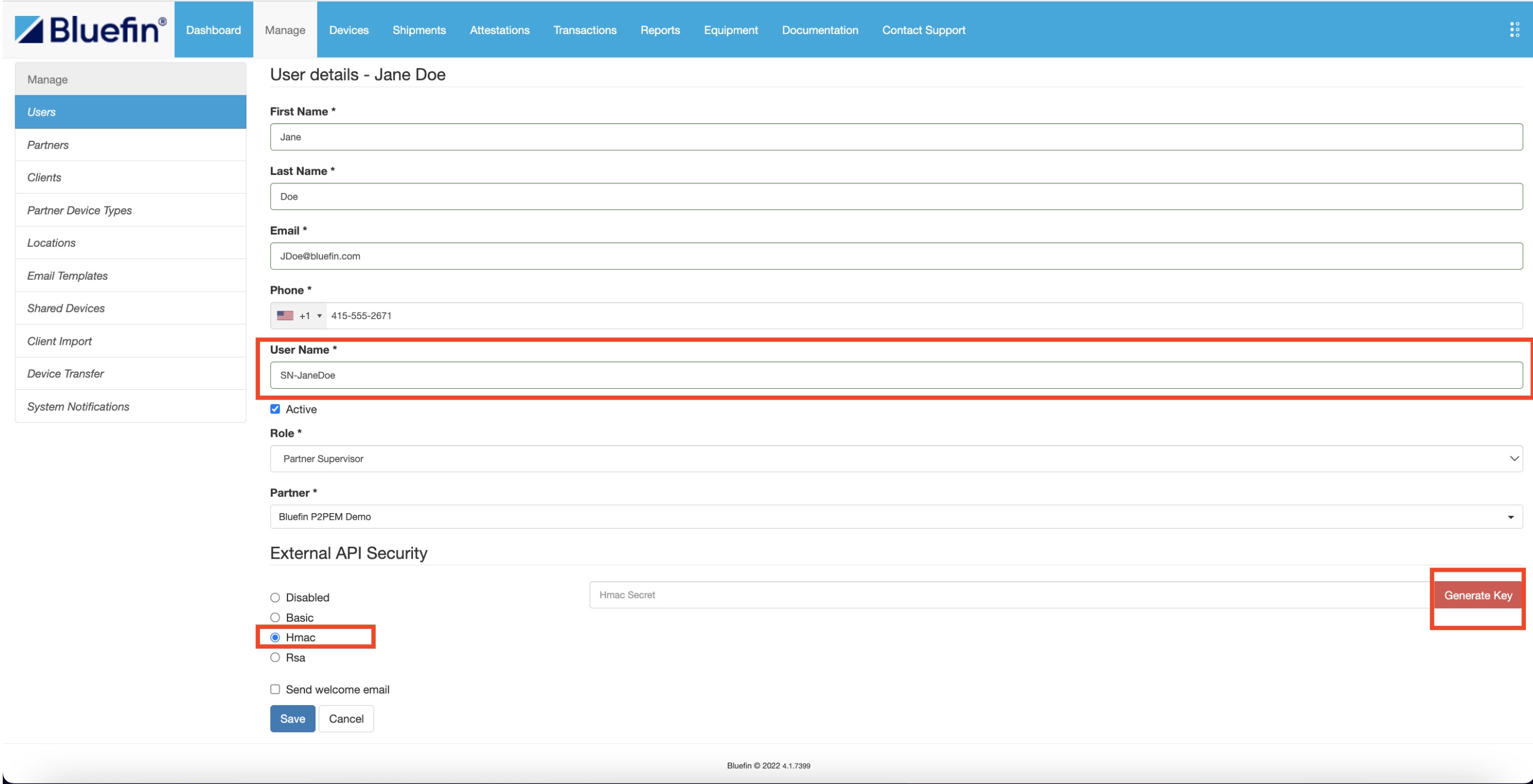Open the Devices tab
Screen dimensions: 1533x784
click(349, 30)
